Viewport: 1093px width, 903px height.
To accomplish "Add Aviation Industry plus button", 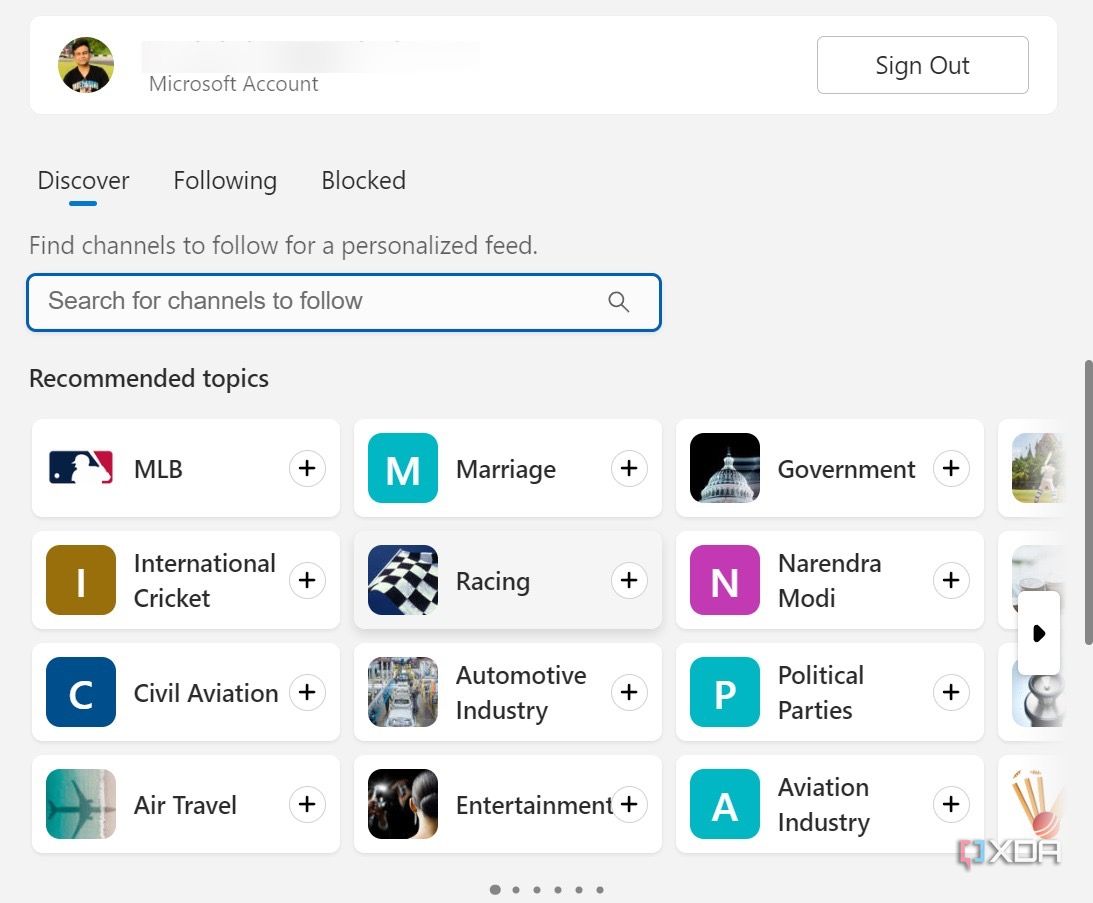I will click(x=951, y=804).
